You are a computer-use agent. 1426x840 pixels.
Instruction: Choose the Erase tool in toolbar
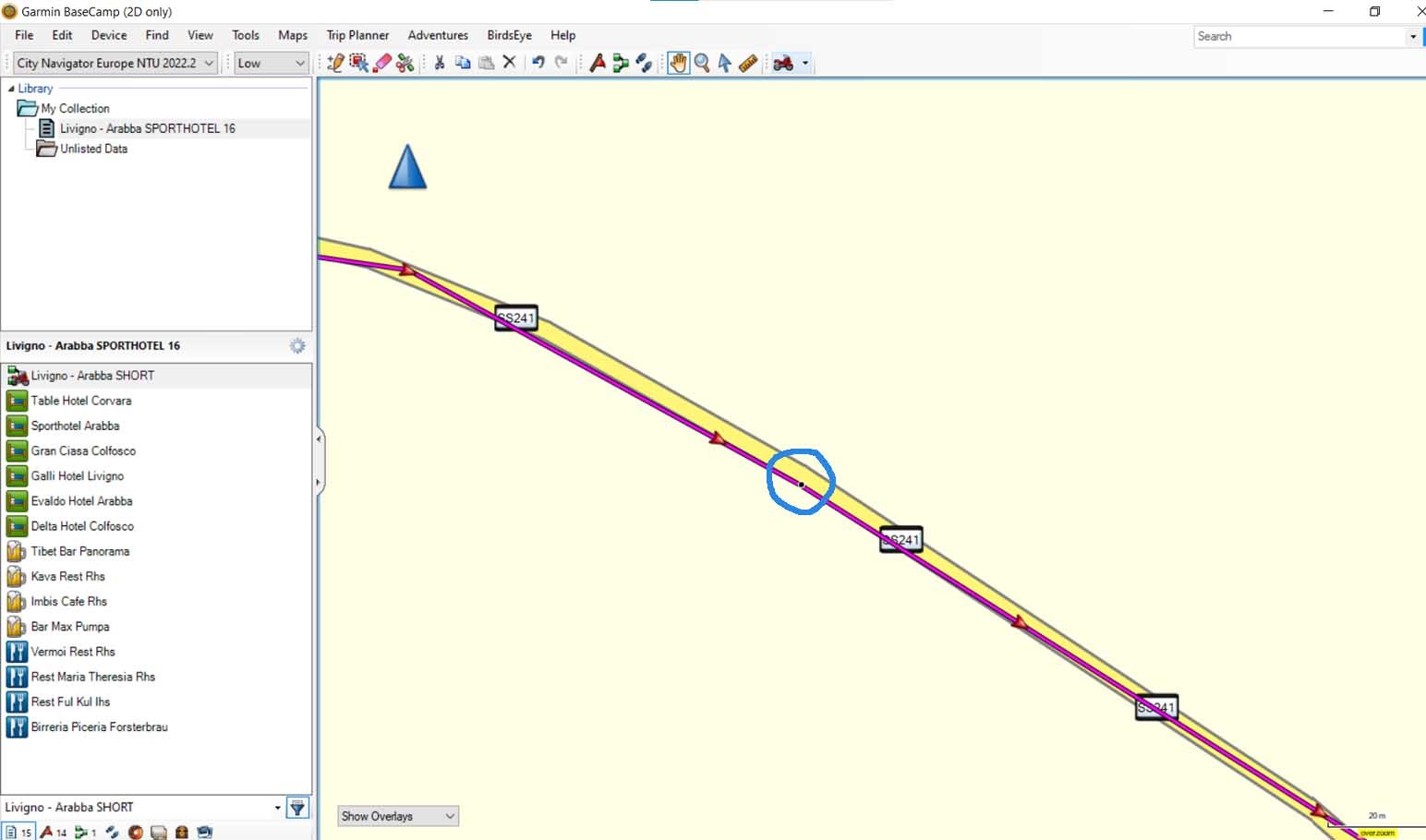pyautogui.click(x=382, y=63)
